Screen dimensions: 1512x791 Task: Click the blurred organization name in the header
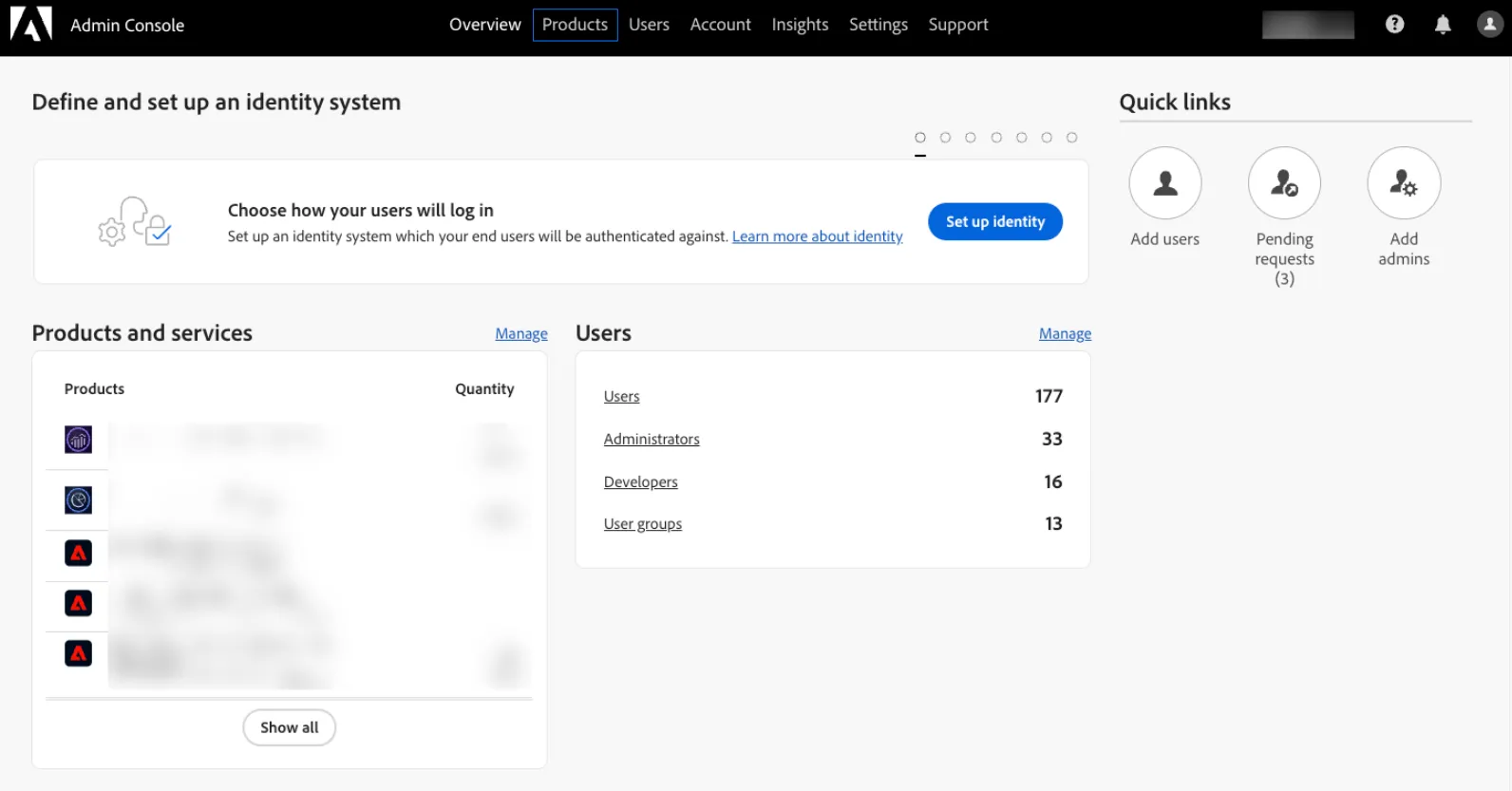click(x=1308, y=25)
